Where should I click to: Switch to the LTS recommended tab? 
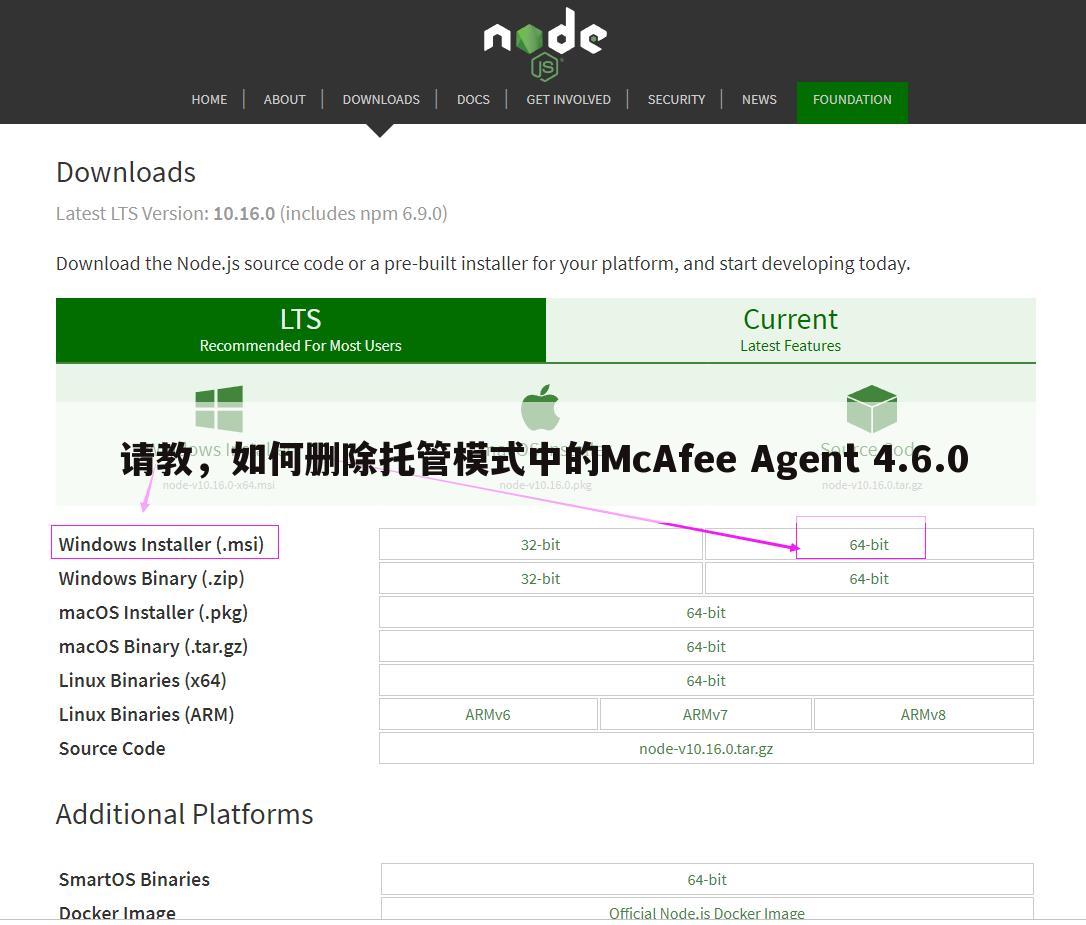coord(300,329)
